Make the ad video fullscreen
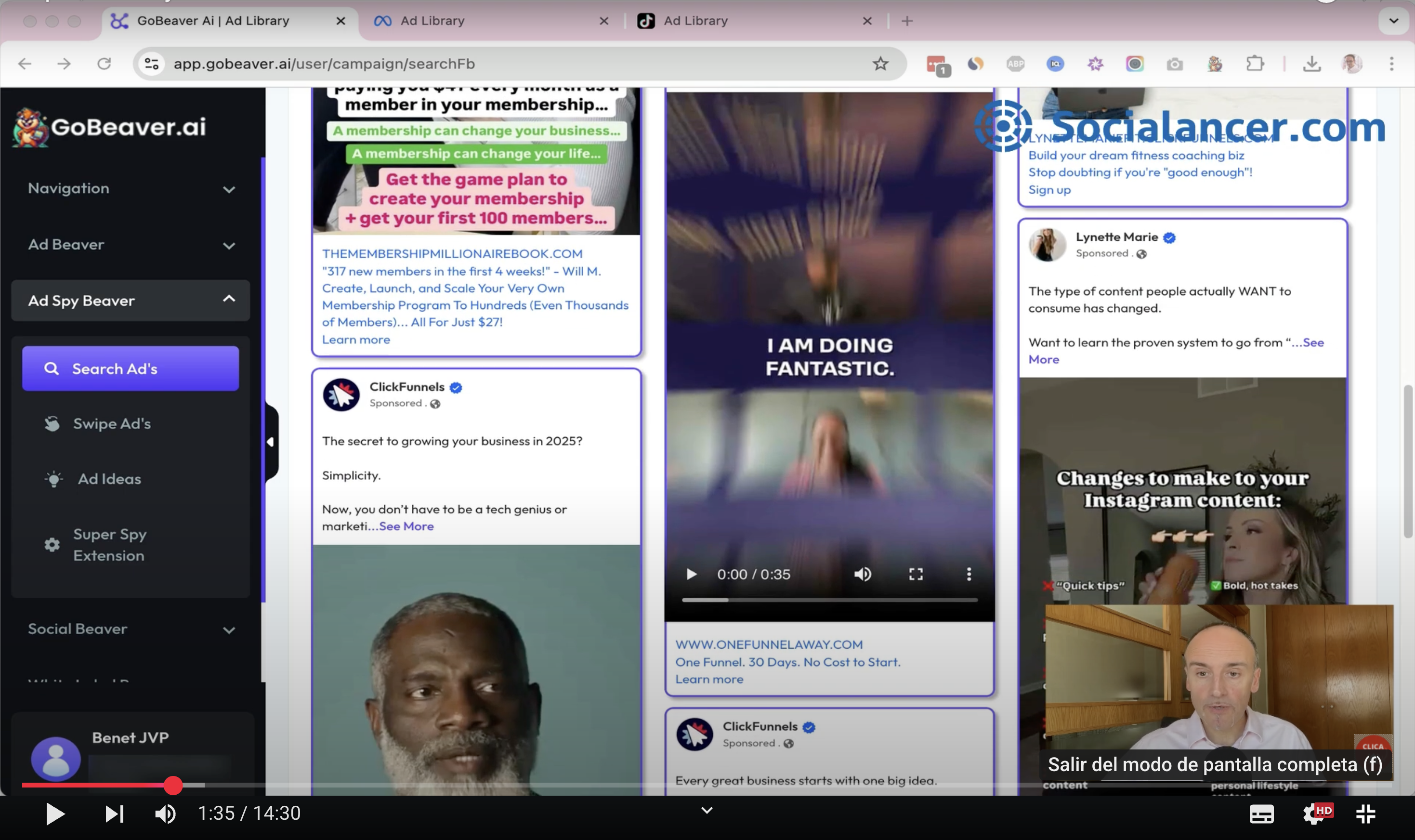 point(916,575)
